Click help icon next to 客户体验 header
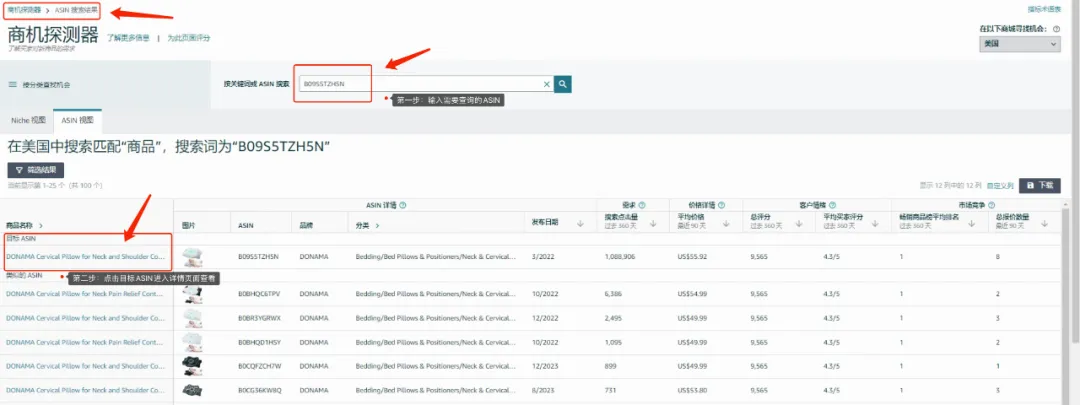This screenshot has width=1080, height=405. point(833,205)
